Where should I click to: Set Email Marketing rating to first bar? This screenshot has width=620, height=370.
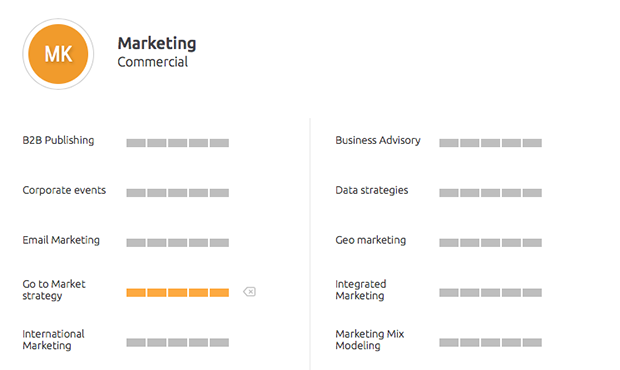pyautogui.click(x=136, y=242)
